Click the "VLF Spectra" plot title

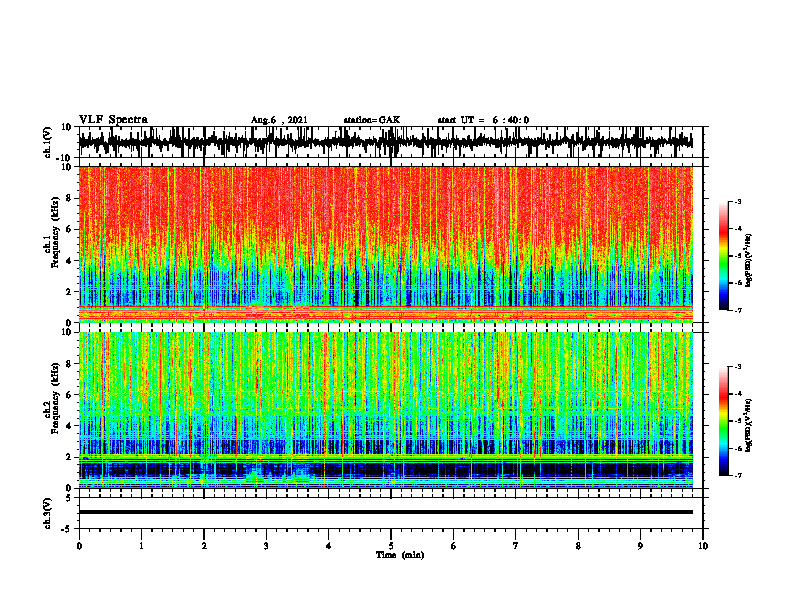(113, 120)
